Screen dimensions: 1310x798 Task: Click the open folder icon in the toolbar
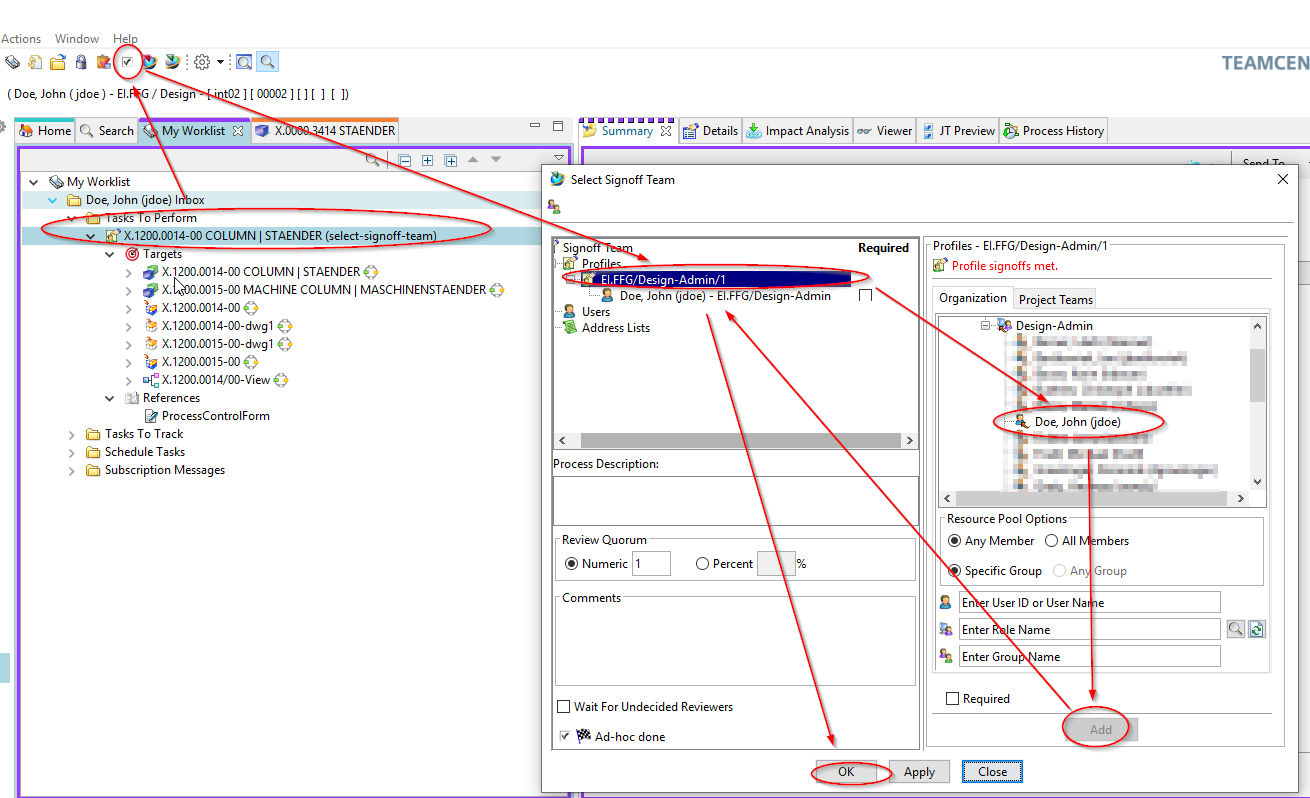pos(58,62)
